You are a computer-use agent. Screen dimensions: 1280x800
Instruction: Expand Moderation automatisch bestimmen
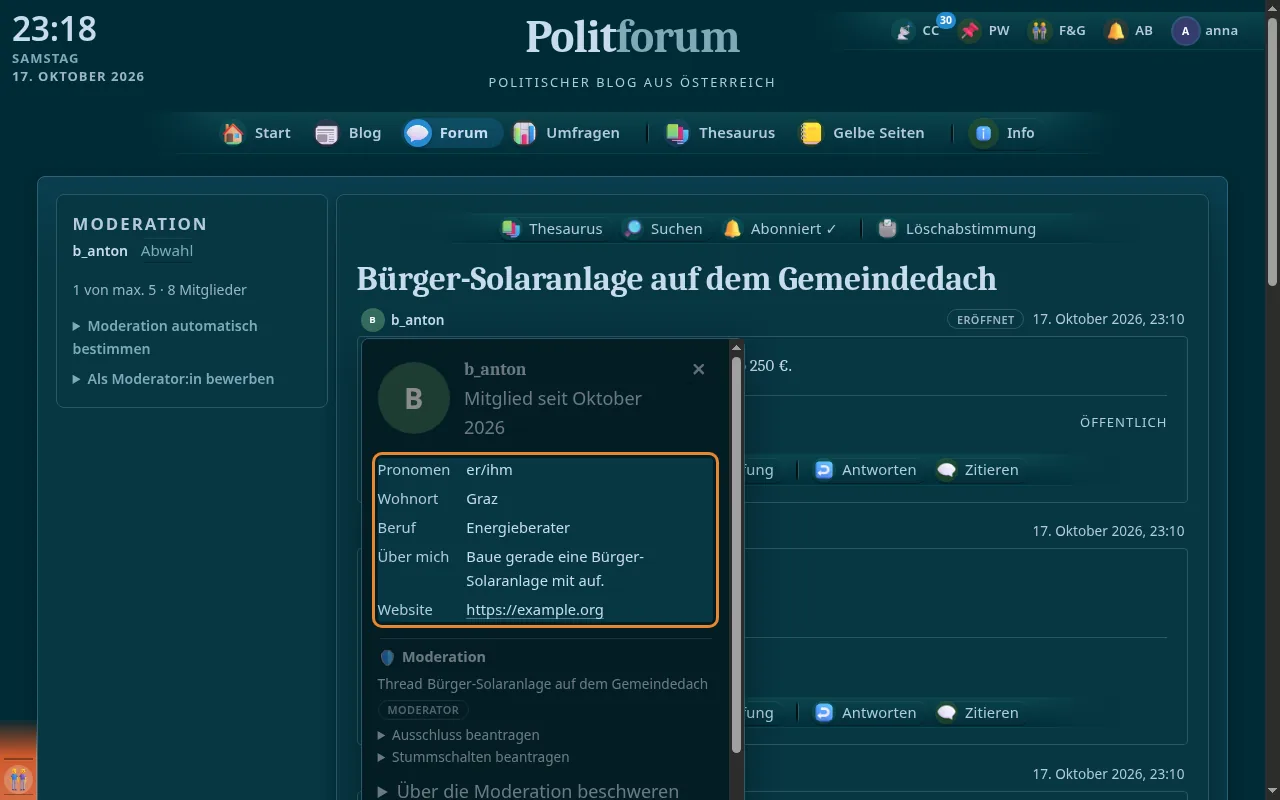tap(165, 337)
